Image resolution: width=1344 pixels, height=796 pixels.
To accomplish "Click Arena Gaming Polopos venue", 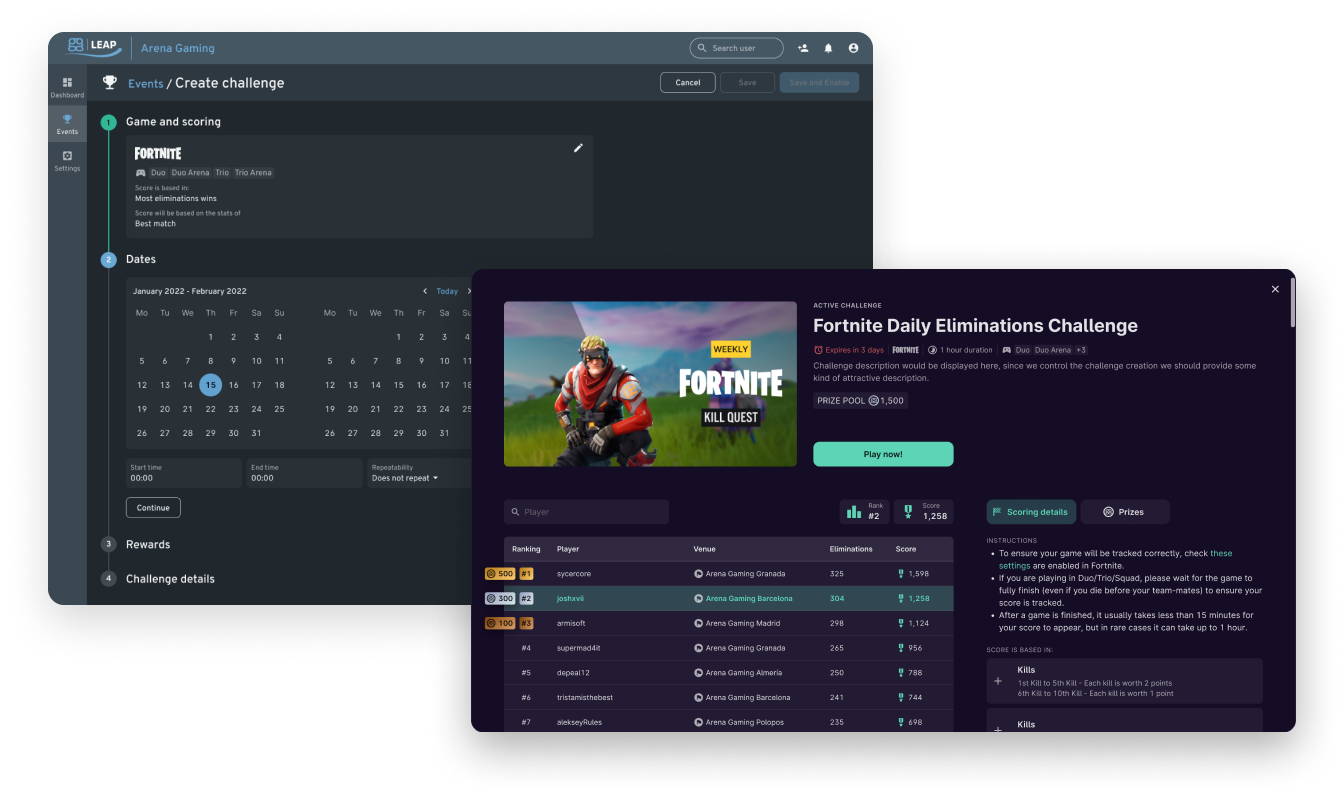I will (x=744, y=722).
